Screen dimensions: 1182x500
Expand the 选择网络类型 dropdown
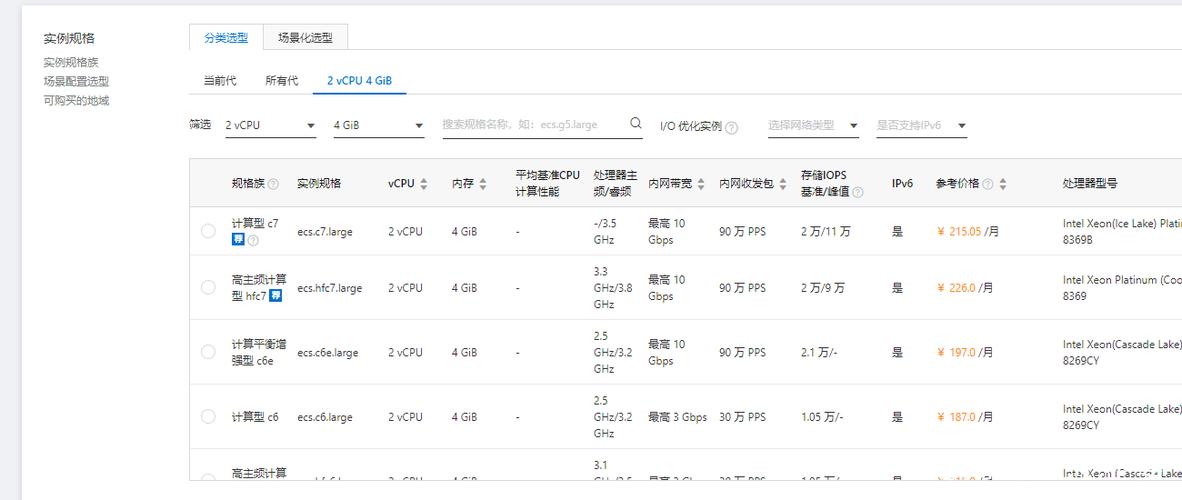(x=813, y=126)
